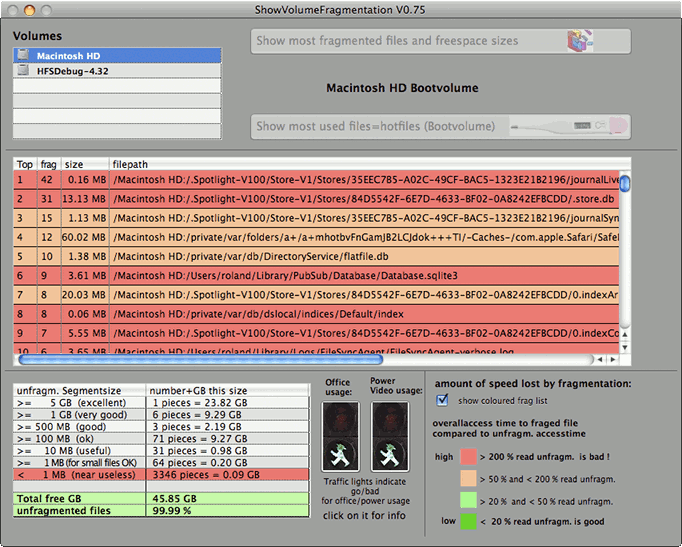Click '1 pieces = 23.82 GB' cell
Viewport: 682px width, 547px height.
(227, 403)
